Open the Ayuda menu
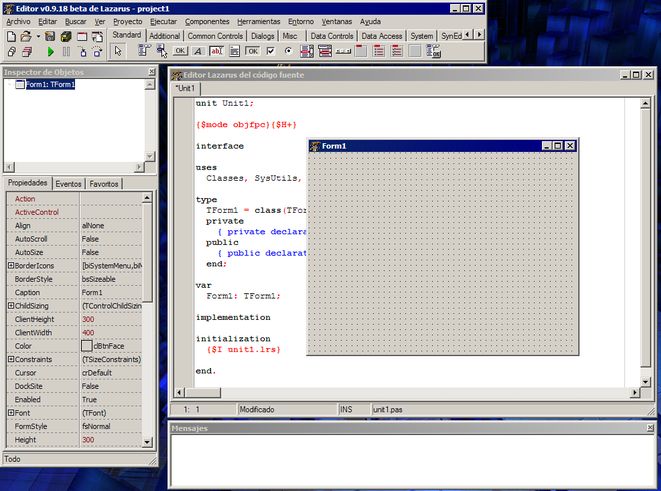This screenshot has height=491, width=661. [x=370, y=21]
